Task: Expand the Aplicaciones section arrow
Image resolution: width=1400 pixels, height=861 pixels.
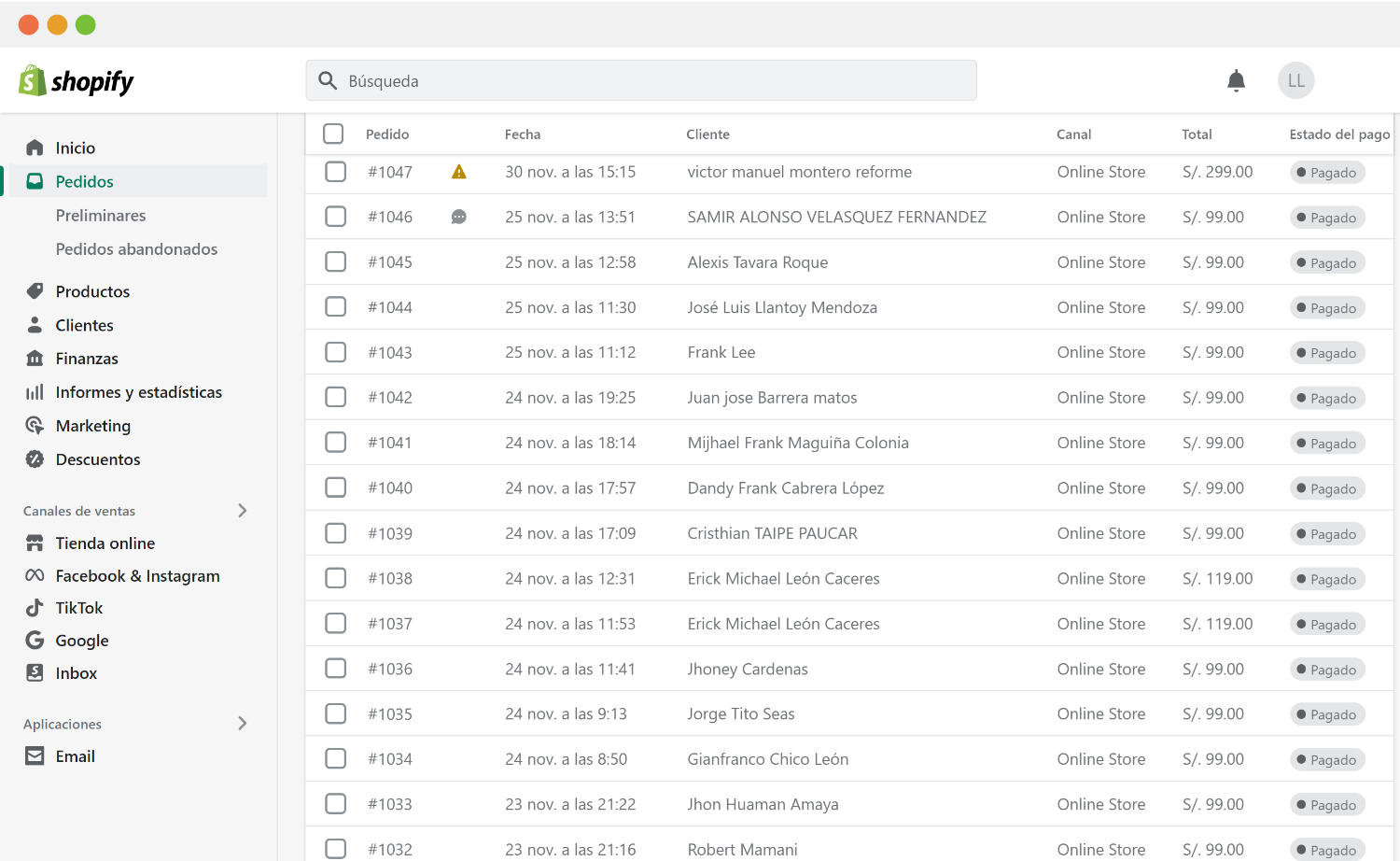Action: point(243,724)
